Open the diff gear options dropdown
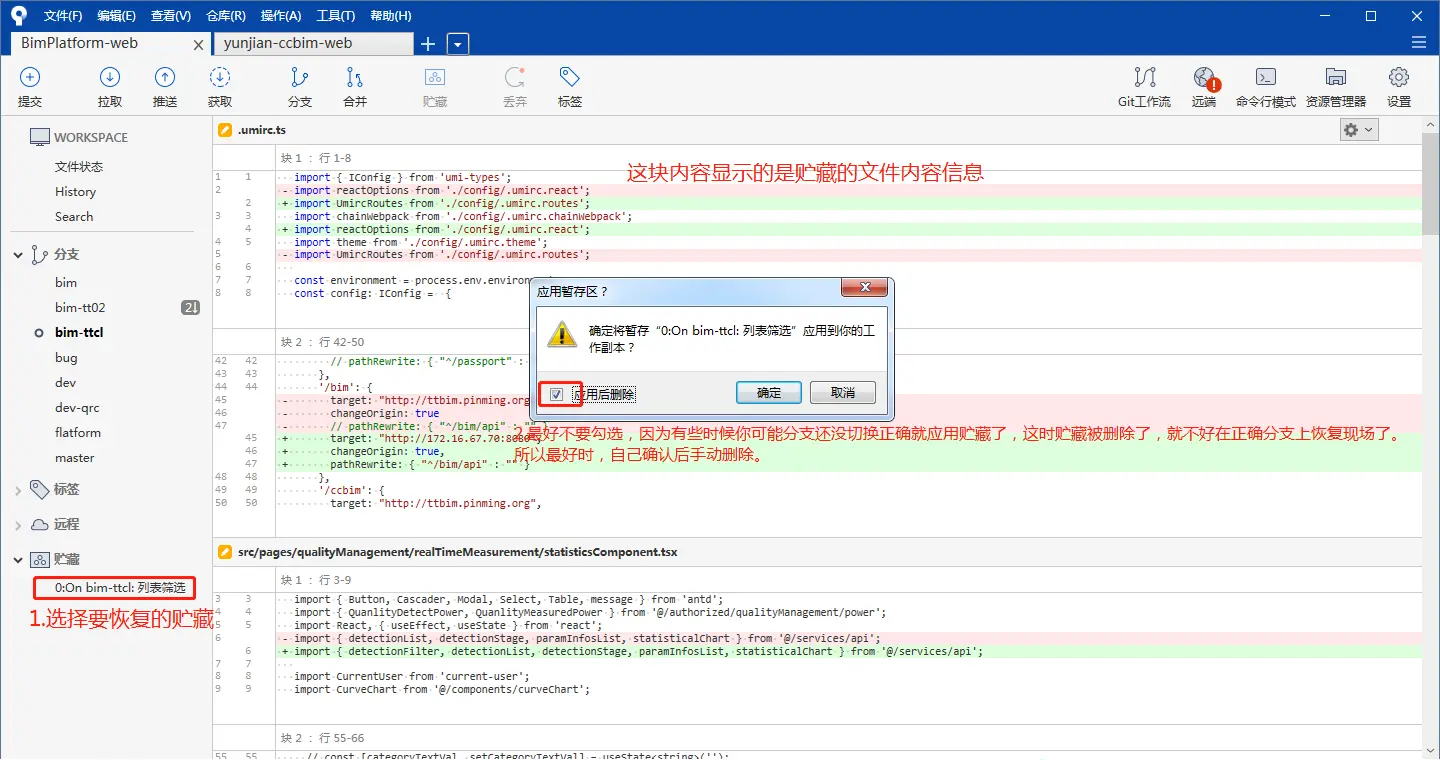Viewport: 1440px width, 760px height. 1359,130
